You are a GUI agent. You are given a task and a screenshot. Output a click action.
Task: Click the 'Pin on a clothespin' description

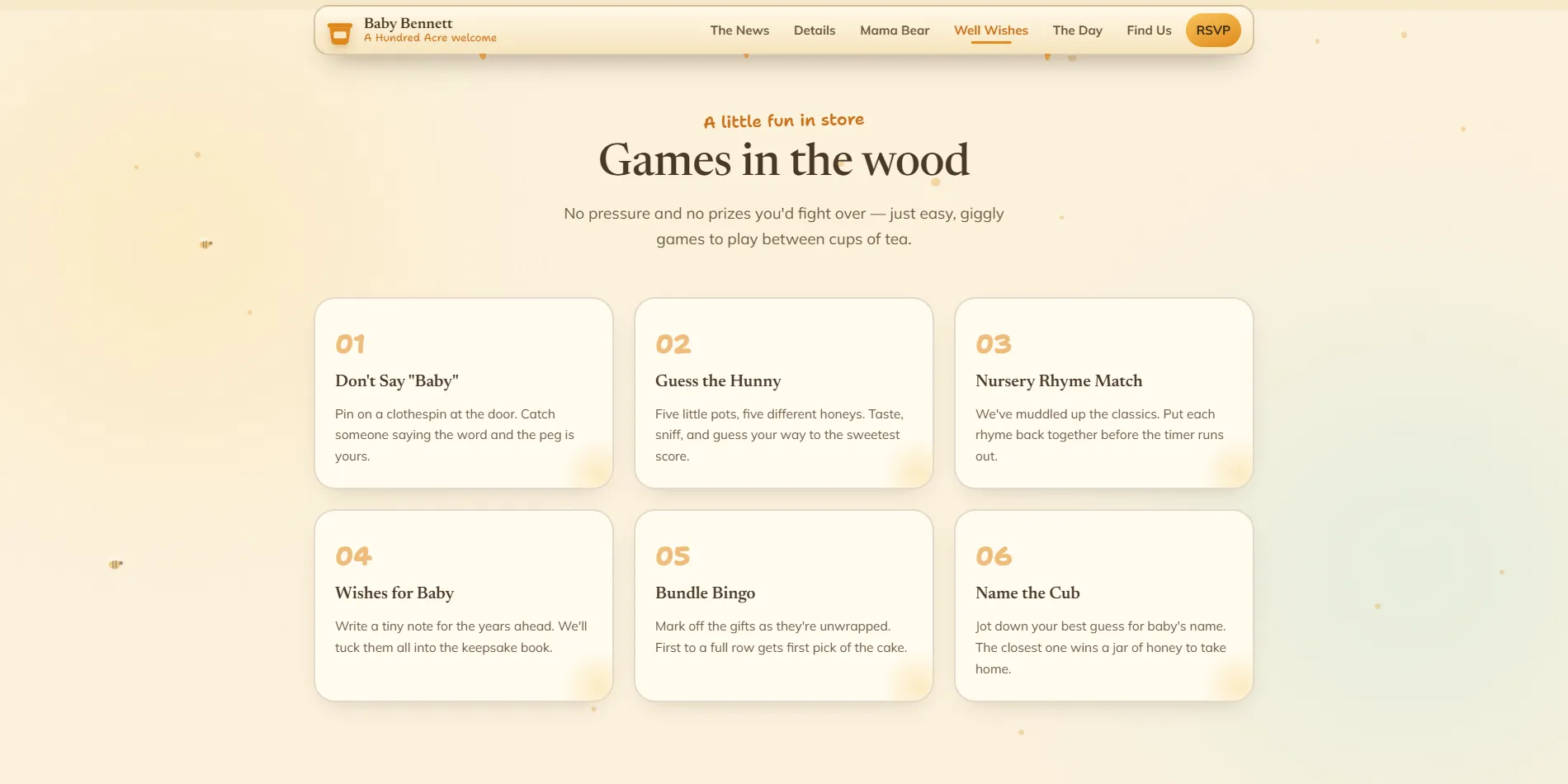click(455, 435)
